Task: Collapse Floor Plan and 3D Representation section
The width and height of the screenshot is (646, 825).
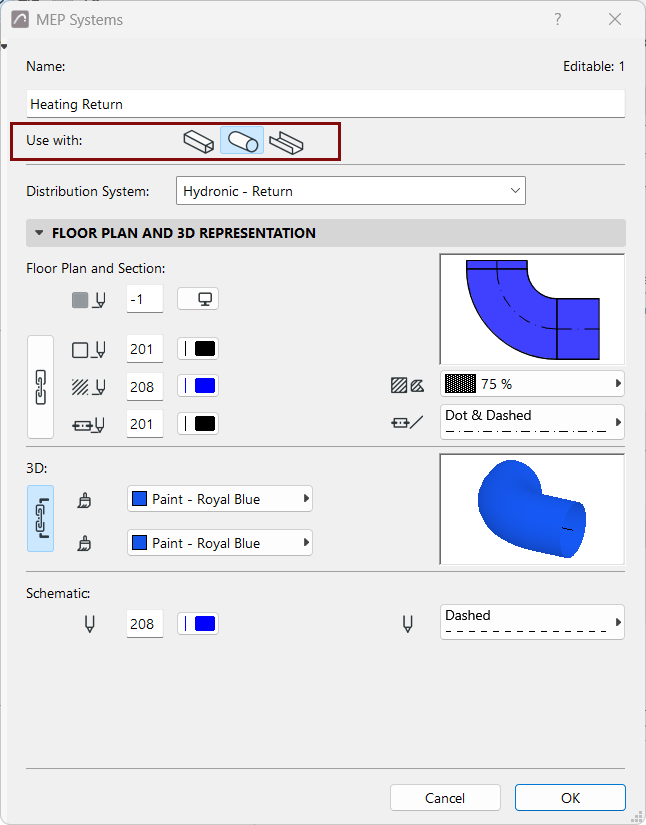Action: 39,233
